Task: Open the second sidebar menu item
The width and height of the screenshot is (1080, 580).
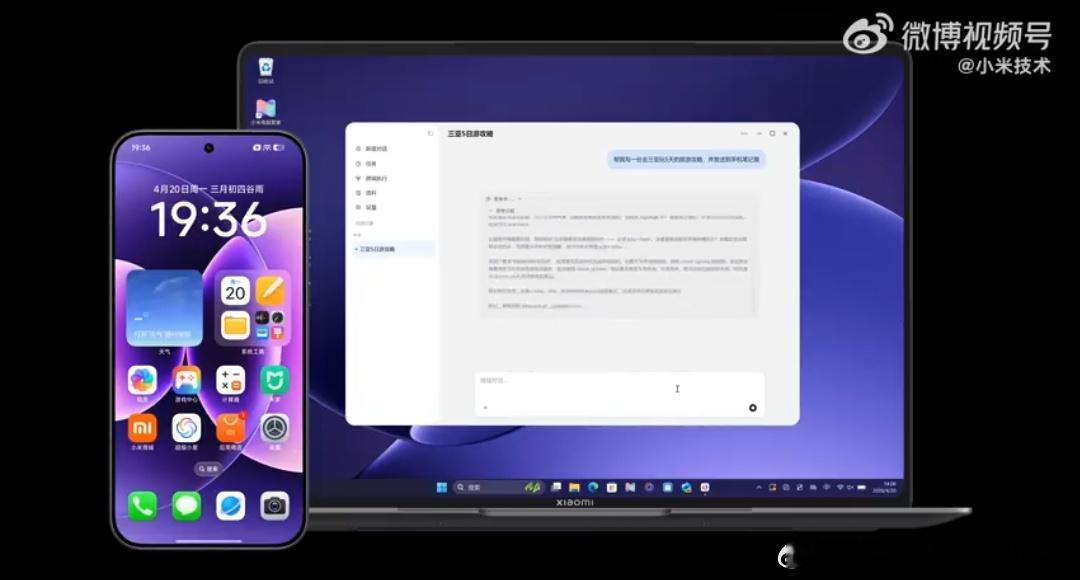Action: click(x=366, y=164)
